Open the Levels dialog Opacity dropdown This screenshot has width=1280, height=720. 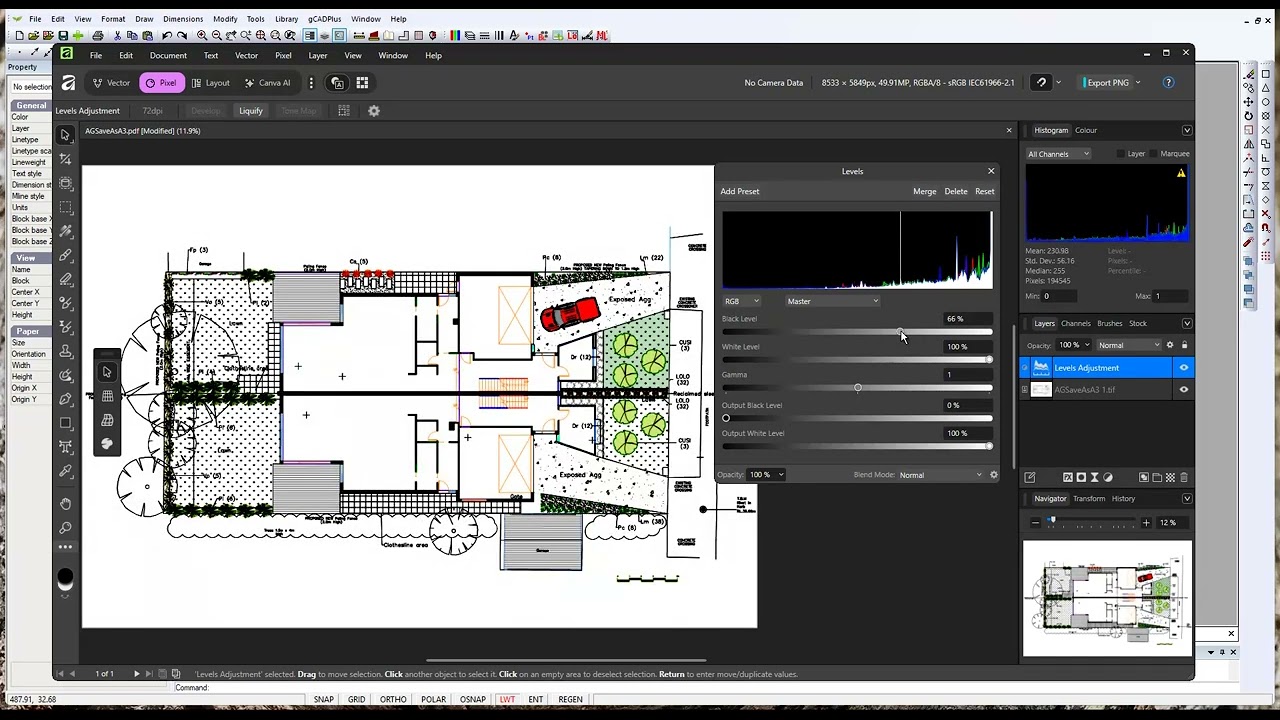pyautogui.click(x=766, y=475)
